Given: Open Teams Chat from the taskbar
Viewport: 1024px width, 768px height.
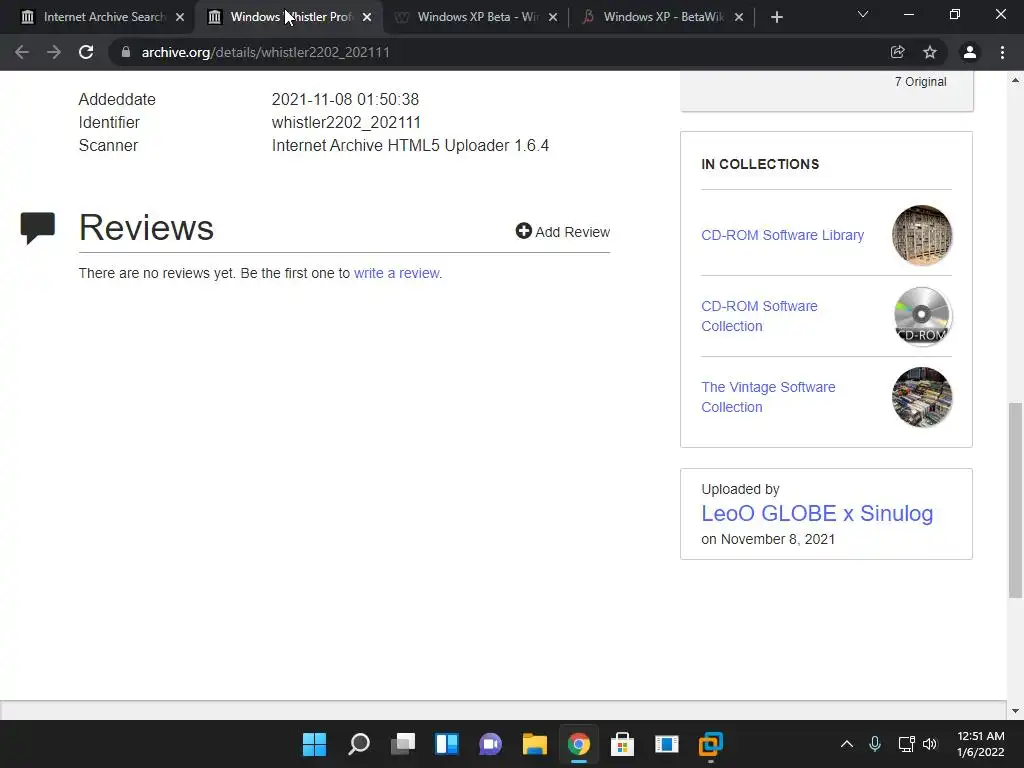Looking at the screenshot, I should [x=490, y=744].
